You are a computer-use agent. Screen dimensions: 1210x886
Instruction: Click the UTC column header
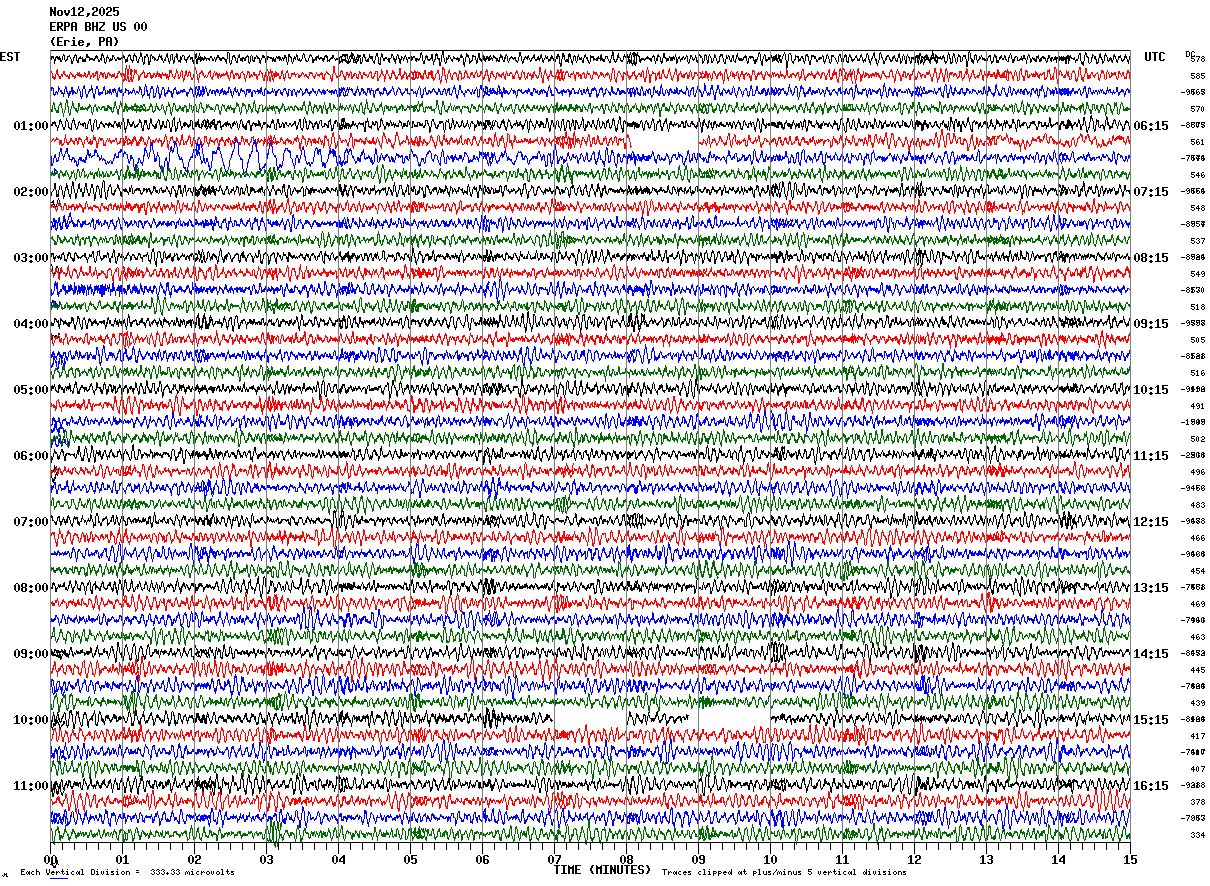[x=1155, y=57]
